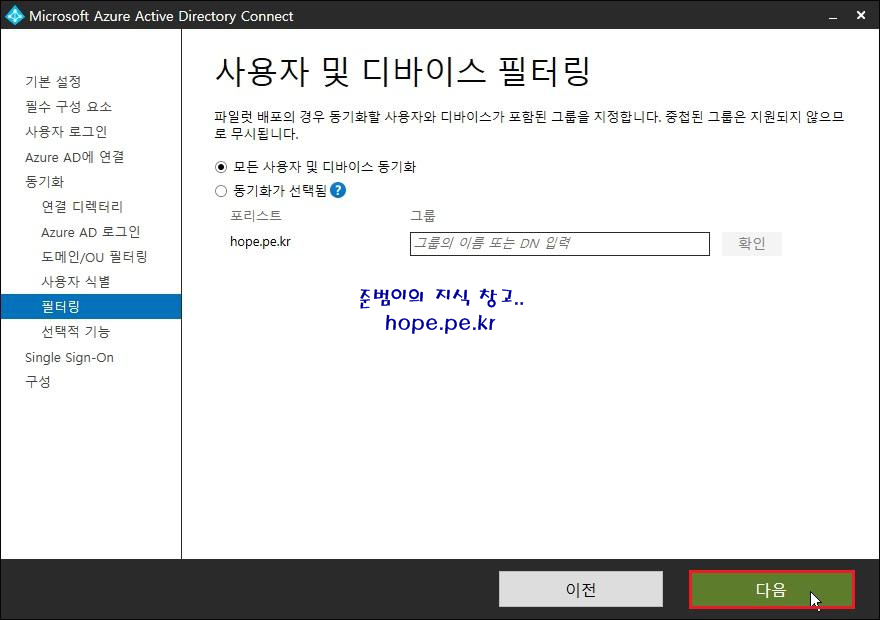Click hope.pe.kr forest name in table
Viewport: 880px width, 620px height.
(x=260, y=242)
